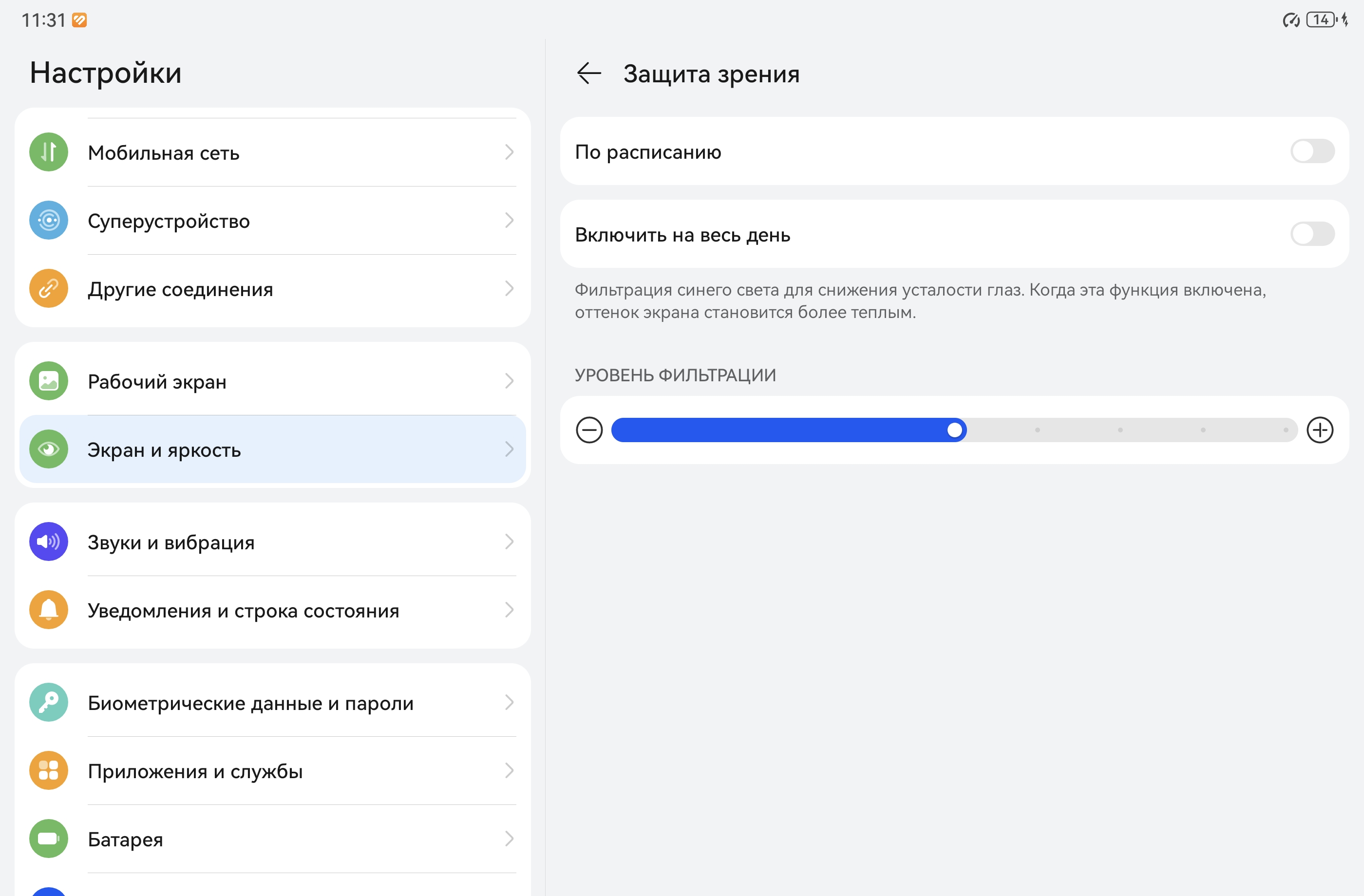
Task: Tap the green battery icon in the settings list
Action: 49,839
